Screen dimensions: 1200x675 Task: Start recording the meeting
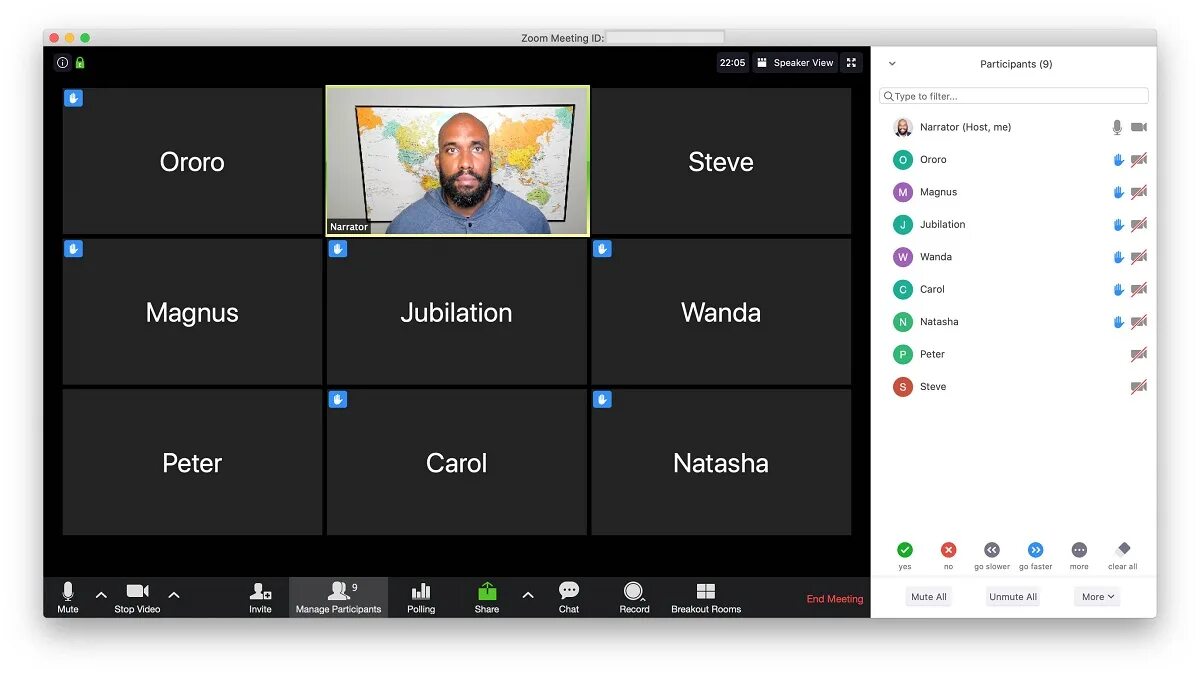coord(634,597)
